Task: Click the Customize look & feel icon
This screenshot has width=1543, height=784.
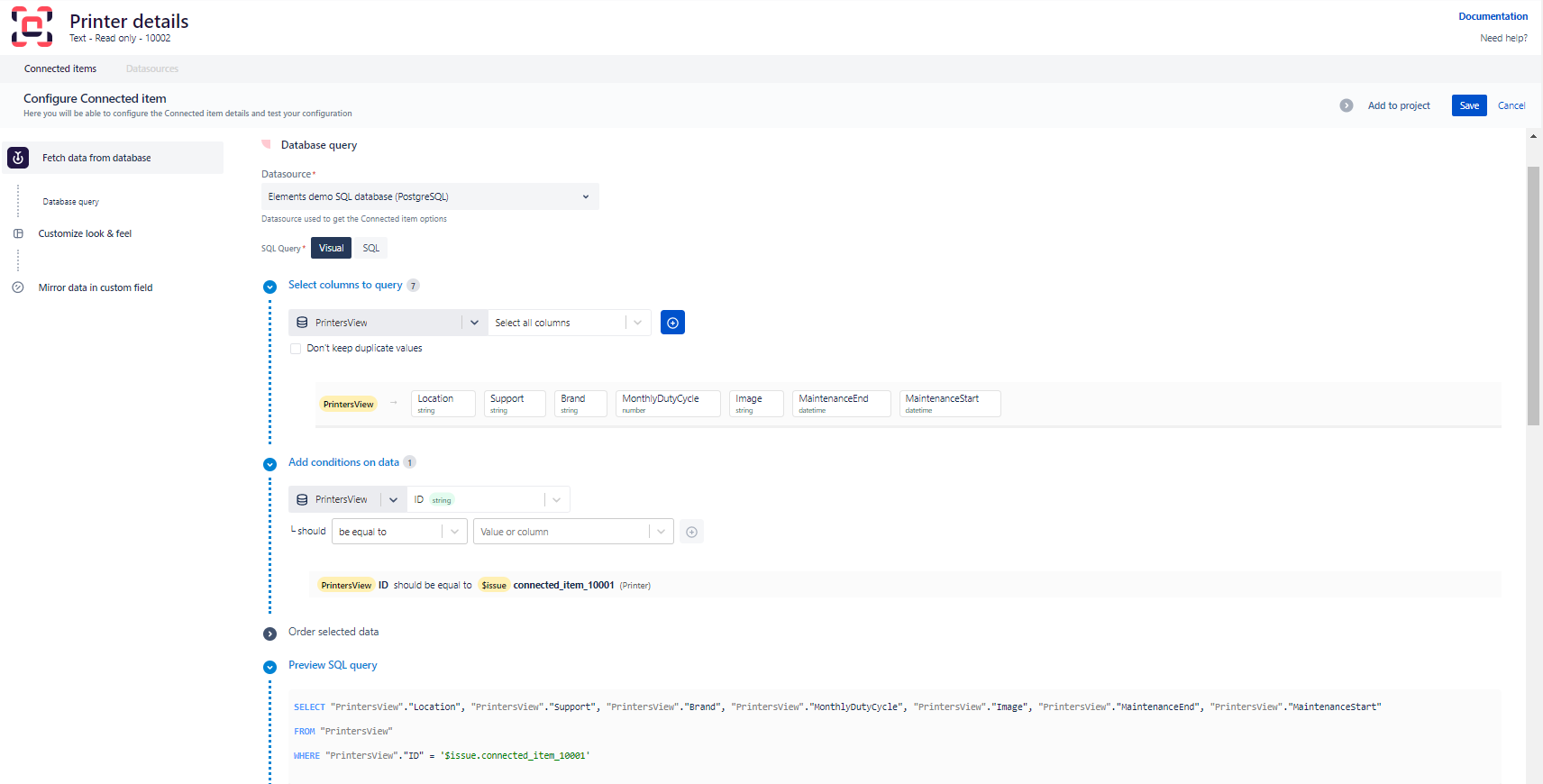Action: point(18,233)
